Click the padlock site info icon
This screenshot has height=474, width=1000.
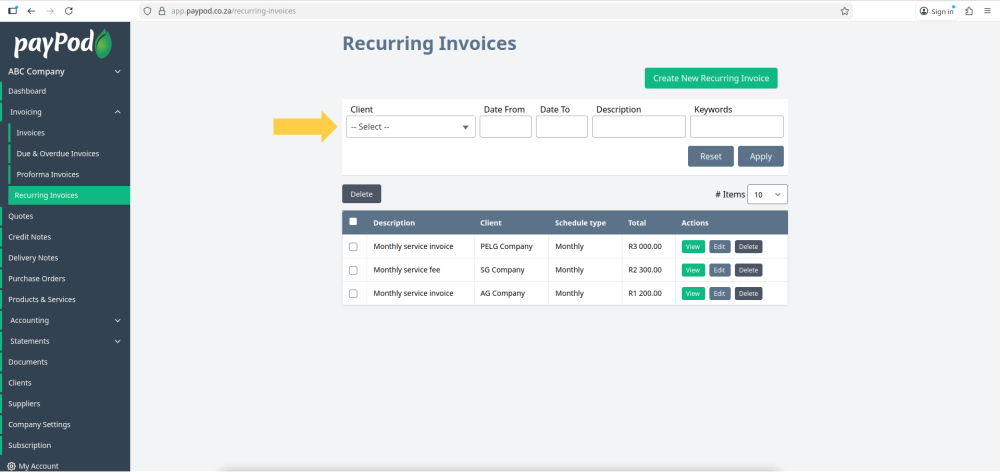tap(161, 11)
